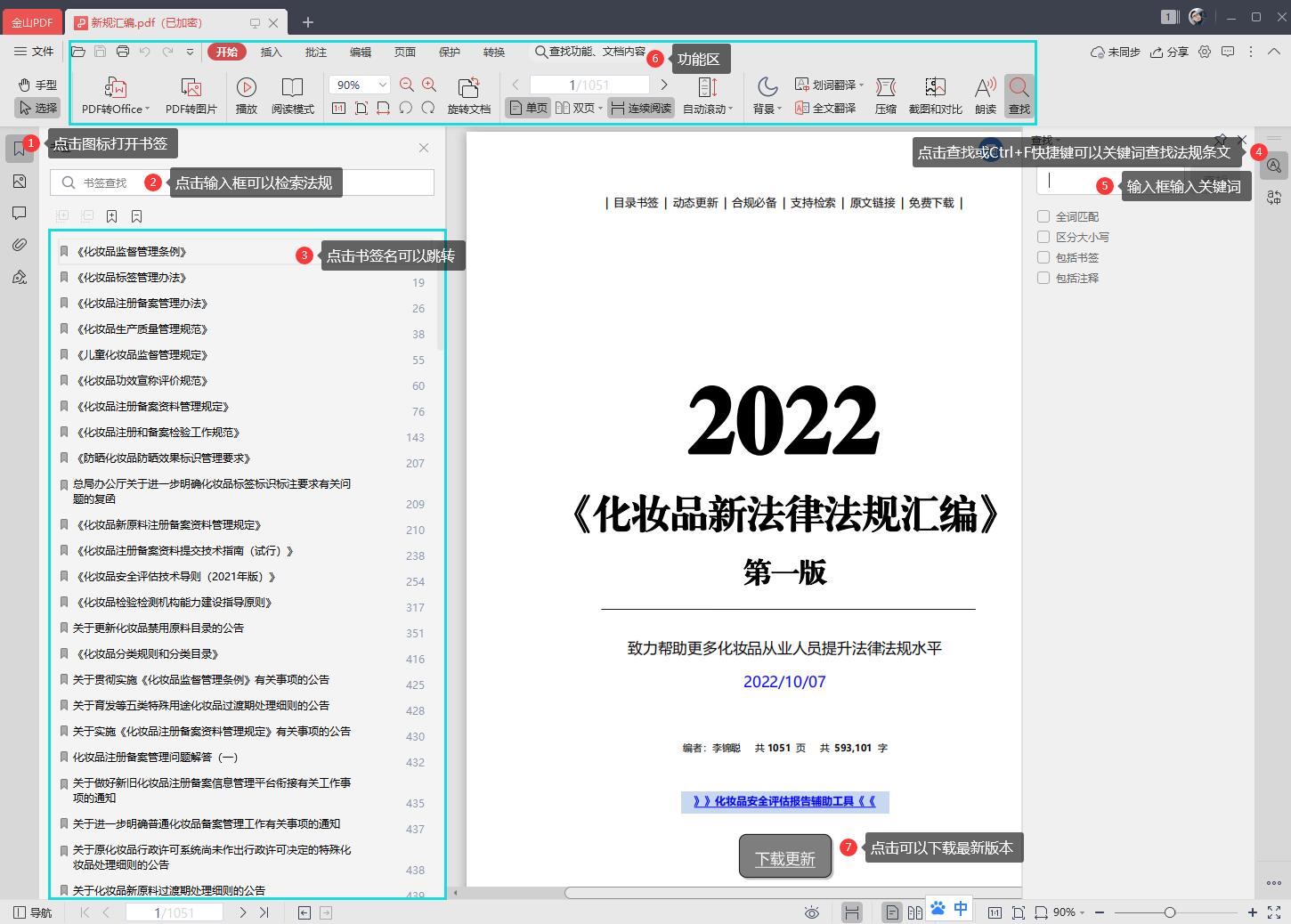The image size is (1291, 924).
Task: Click 全文翻译 full text translation
Action: tap(825, 108)
